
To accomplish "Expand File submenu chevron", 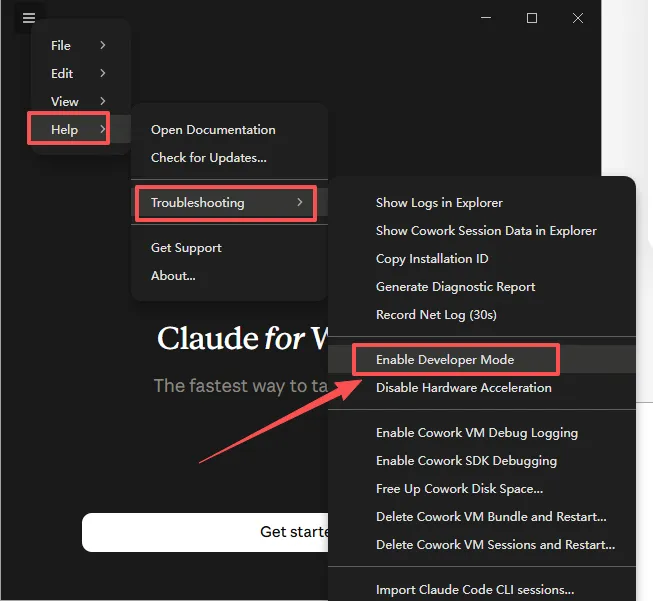I will coord(103,45).
